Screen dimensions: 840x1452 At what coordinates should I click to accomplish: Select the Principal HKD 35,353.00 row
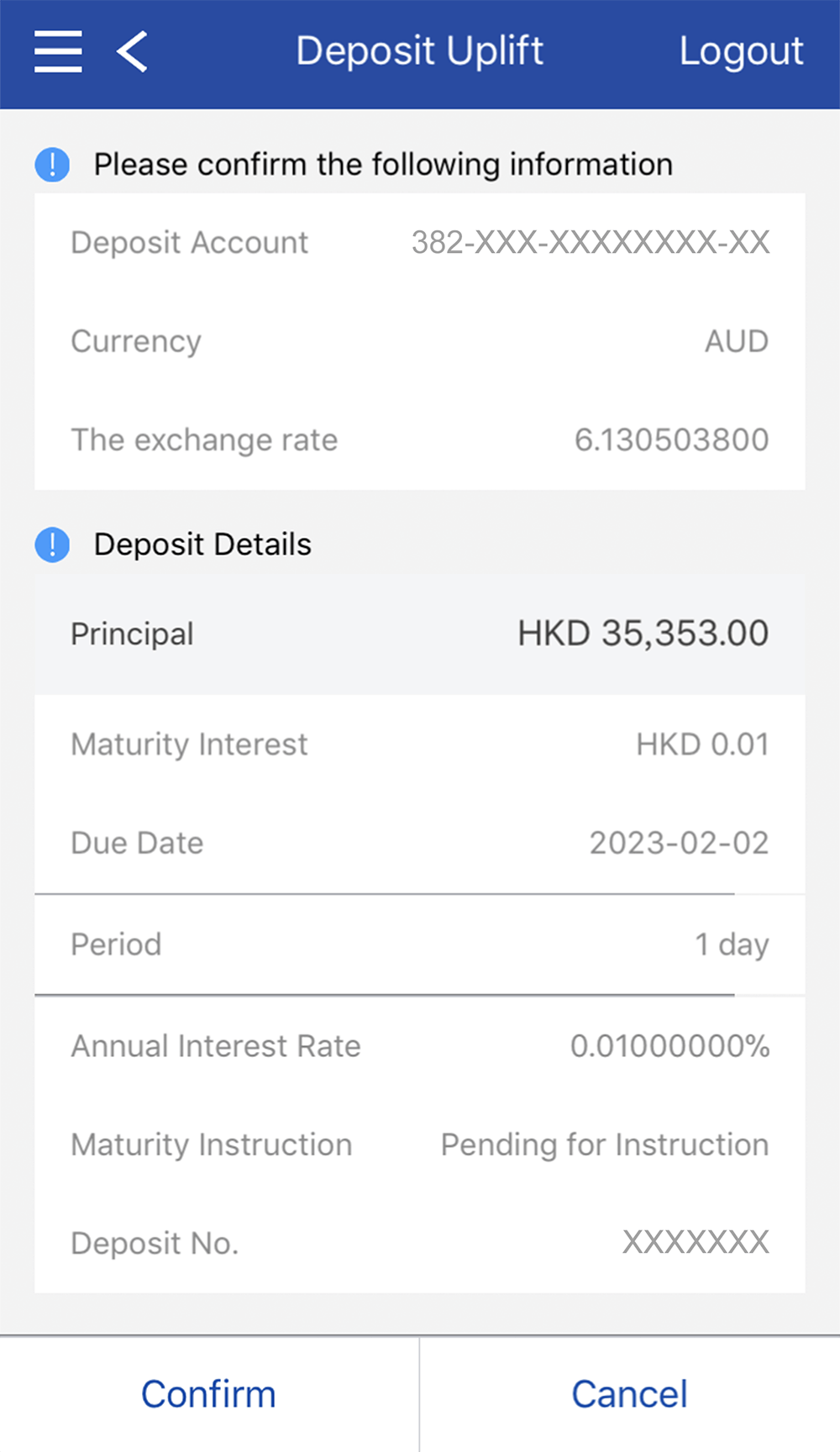pos(420,634)
